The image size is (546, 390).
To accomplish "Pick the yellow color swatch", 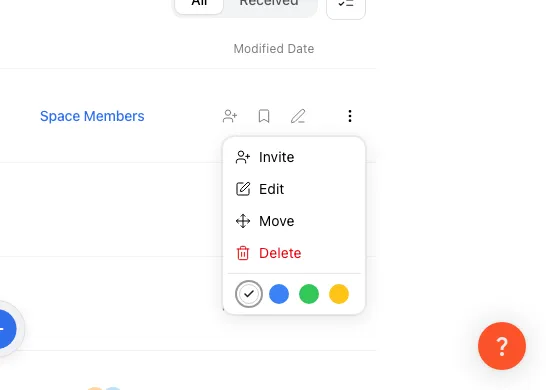I will (339, 294).
